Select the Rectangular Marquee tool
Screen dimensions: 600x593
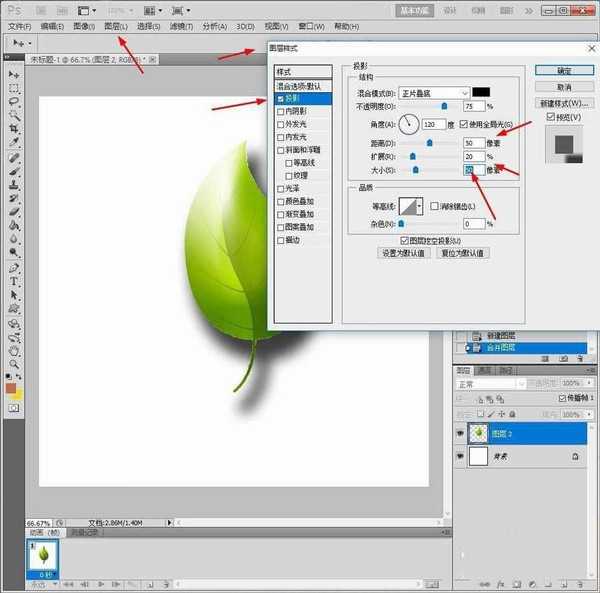click(14, 88)
